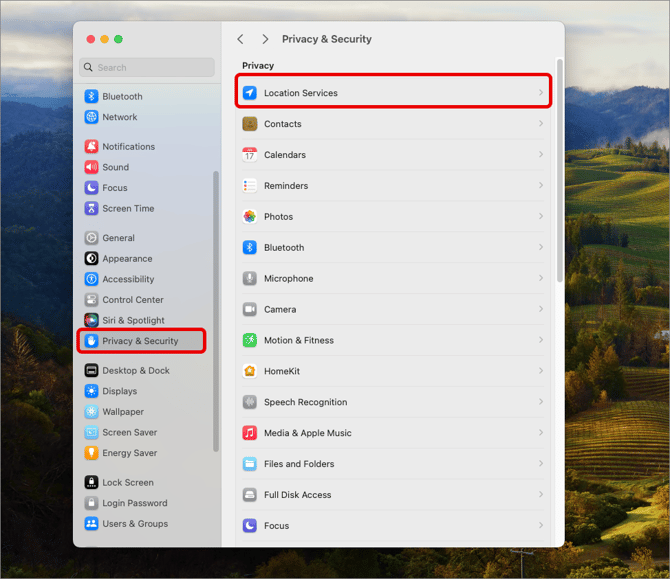This screenshot has height=579, width=670.
Task: Expand Files and Folders using its chevron
Action: [x=541, y=463]
